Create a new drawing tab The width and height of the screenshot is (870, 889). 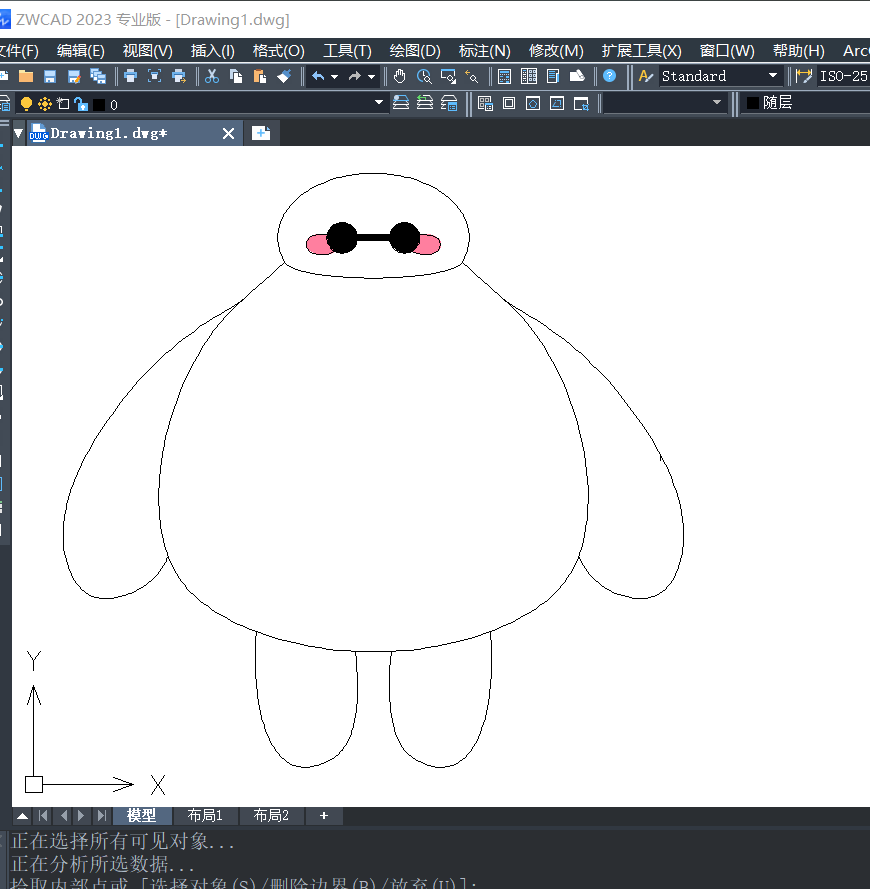click(x=261, y=133)
